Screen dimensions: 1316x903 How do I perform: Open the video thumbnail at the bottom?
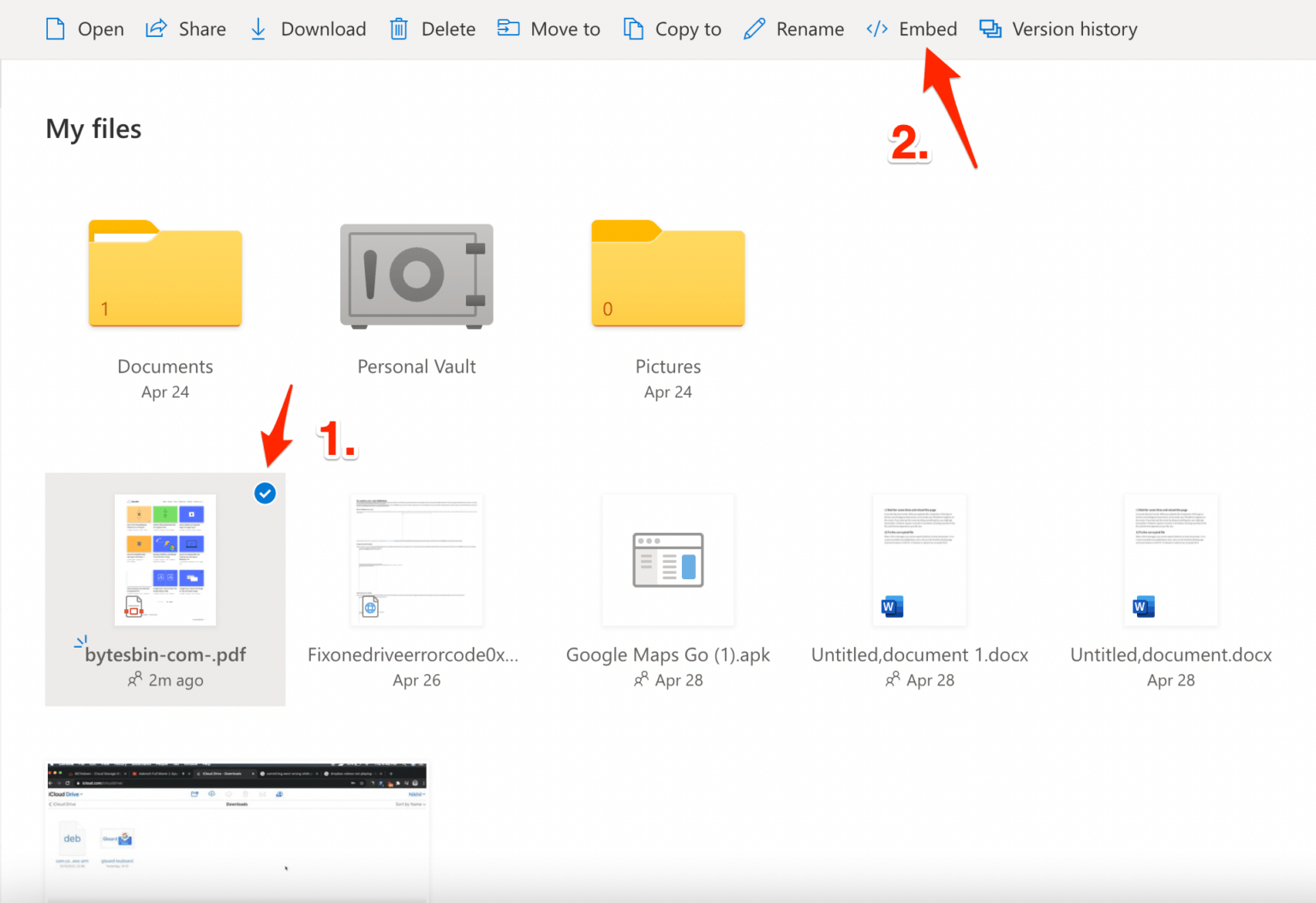(236, 829)
